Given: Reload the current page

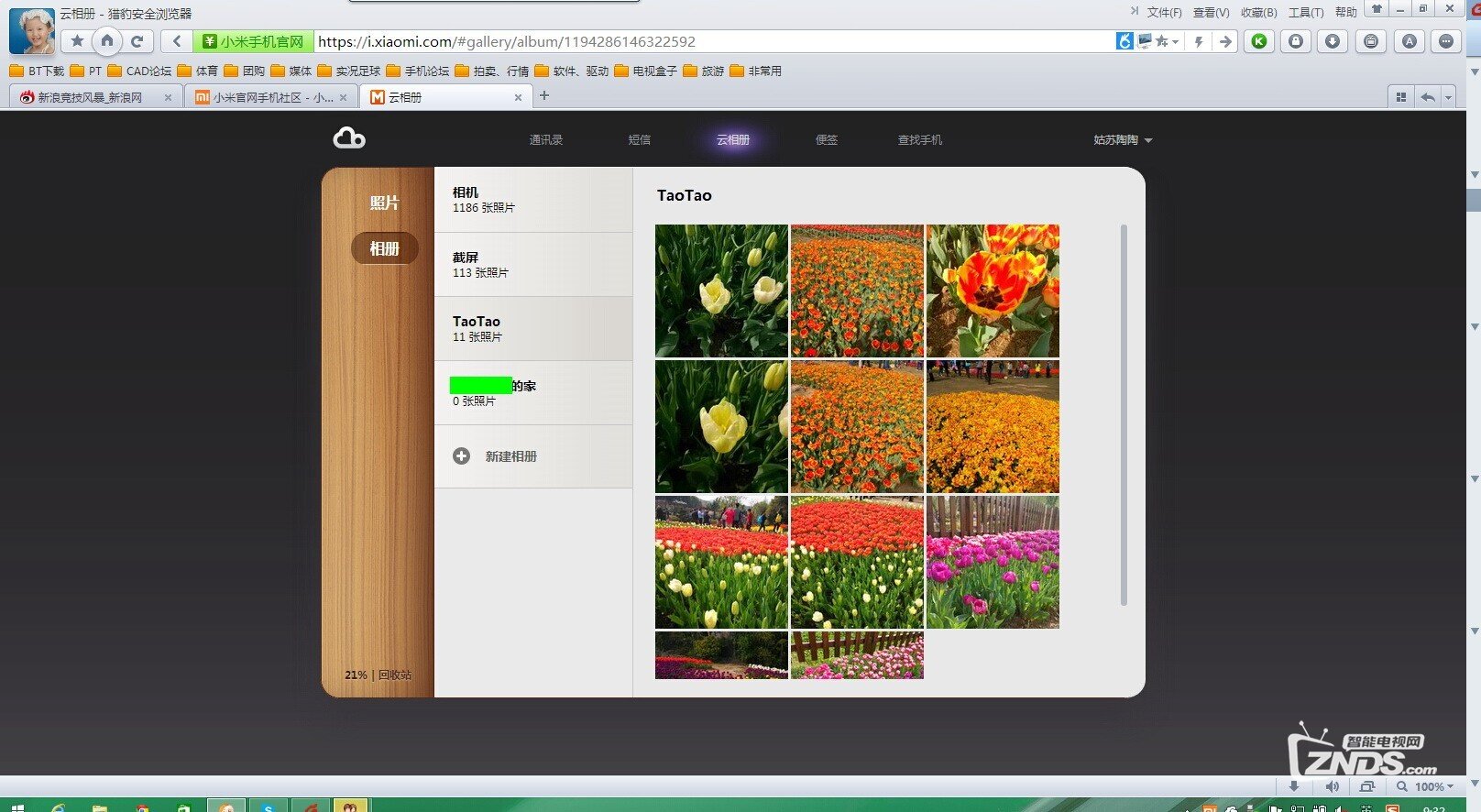Looking at the screenshot, I should coord(137,41).
